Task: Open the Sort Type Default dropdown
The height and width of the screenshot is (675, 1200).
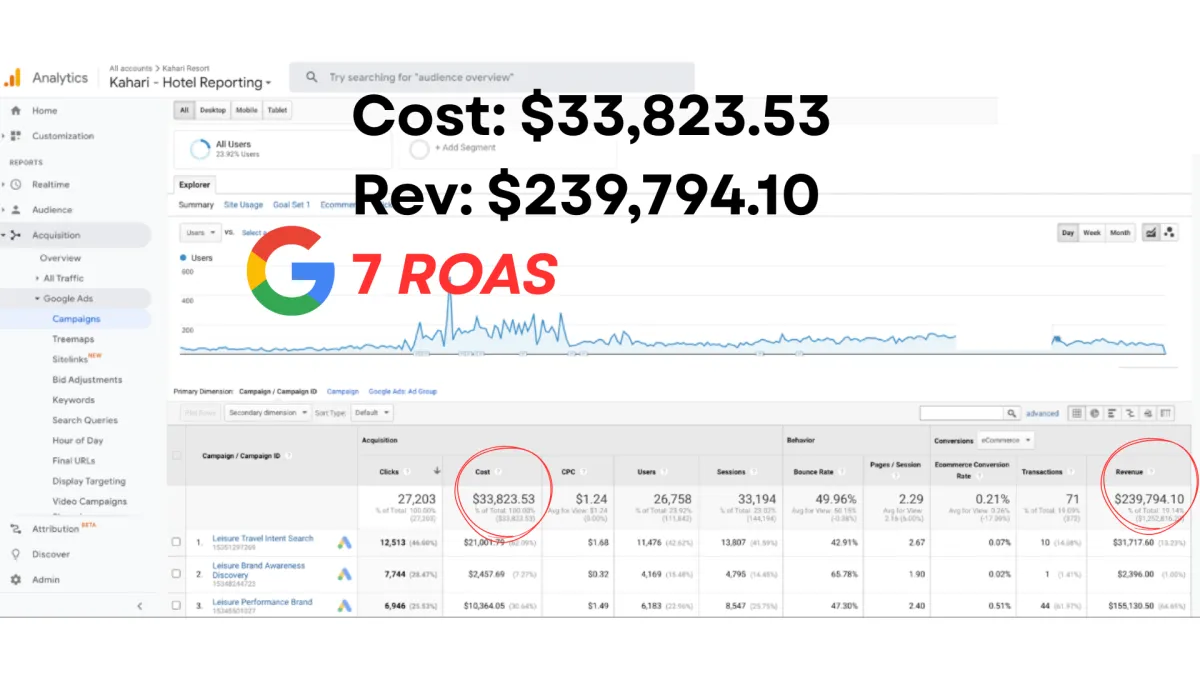Action: 372,412
